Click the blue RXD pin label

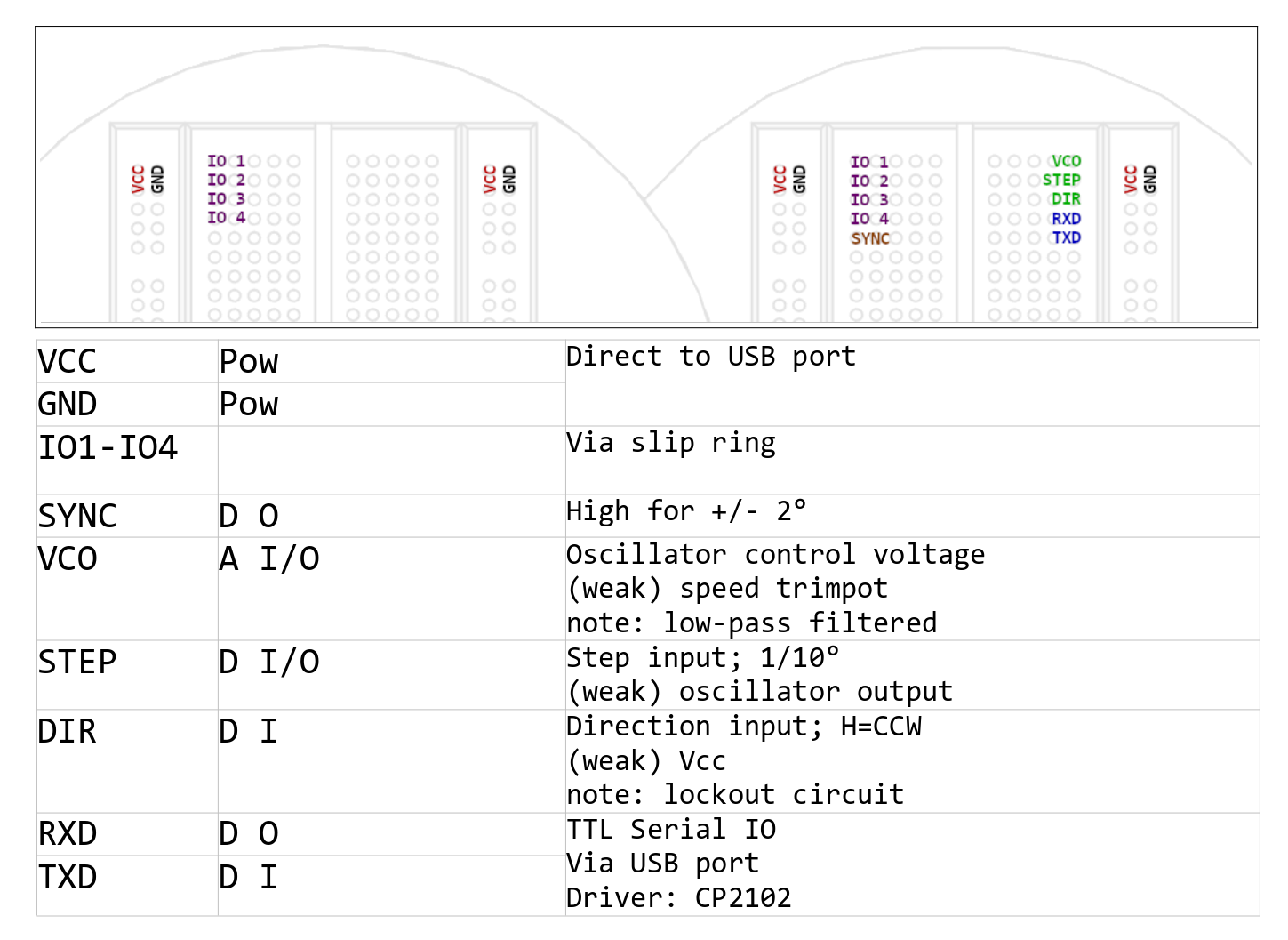[x=1066, y=219]
